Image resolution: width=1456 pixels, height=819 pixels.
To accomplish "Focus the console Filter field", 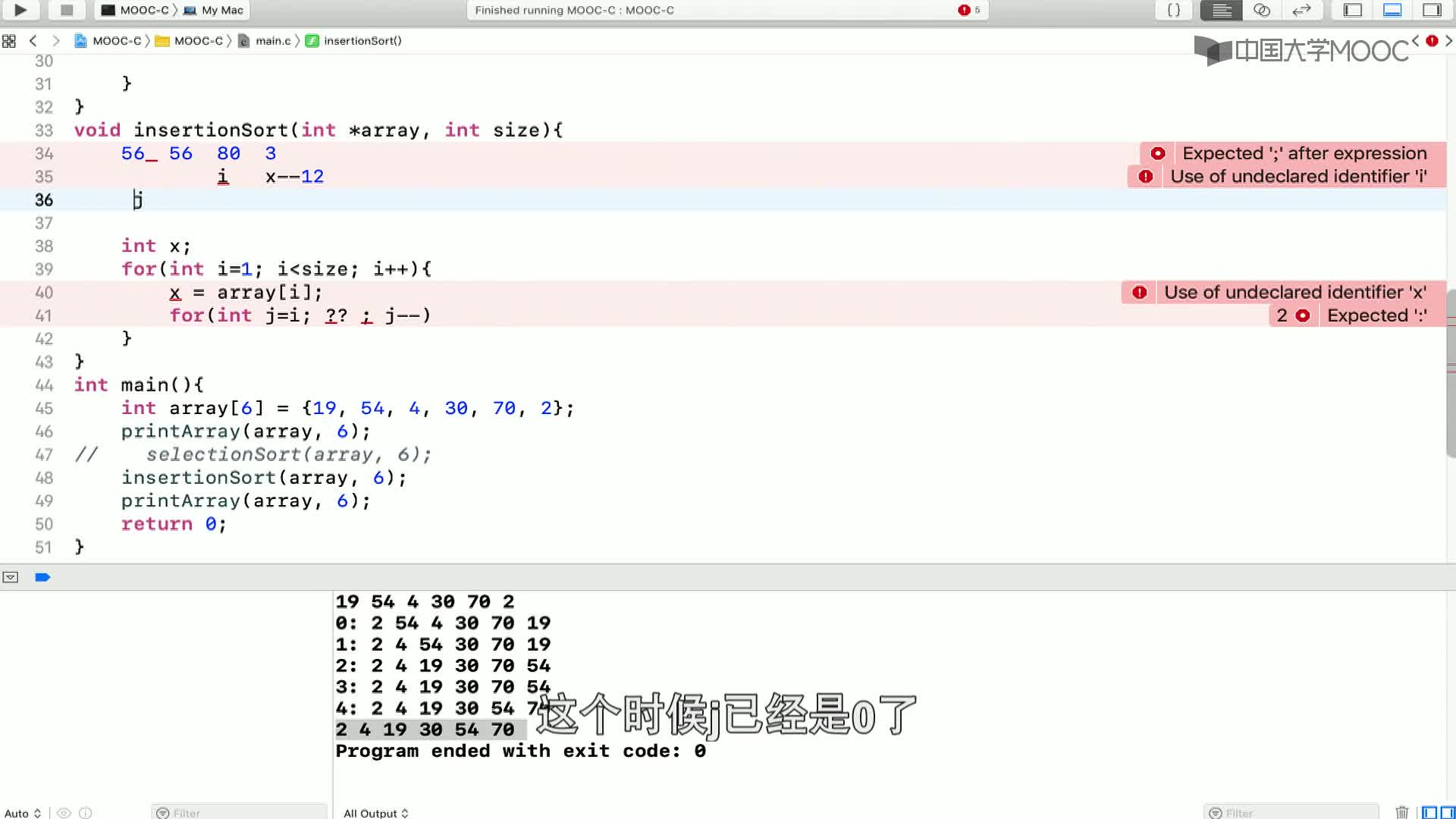I will (1291, 813).
